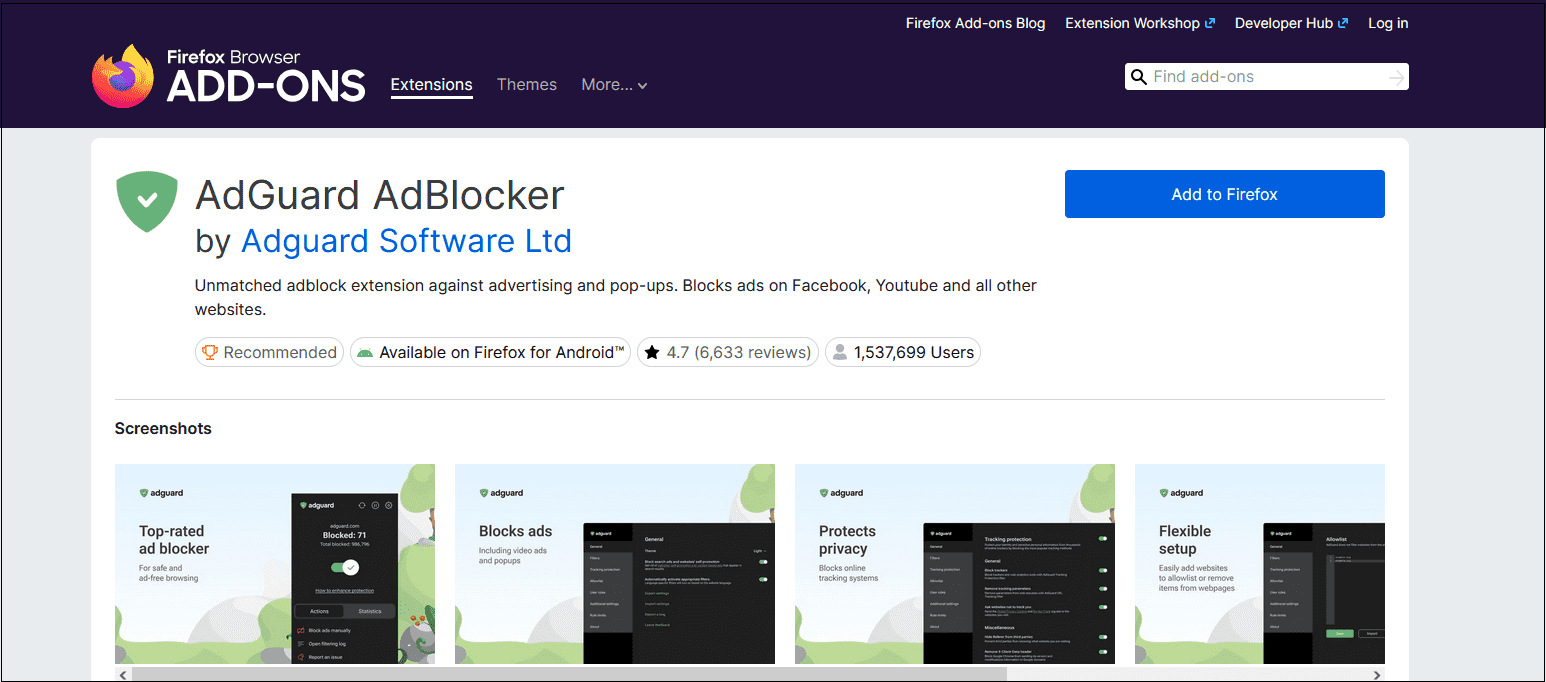Click the right carousel arrow under Screenshots
The height and width of the screenshot is (682, 1546).
pyautogui.click(x=1376, y=674)
